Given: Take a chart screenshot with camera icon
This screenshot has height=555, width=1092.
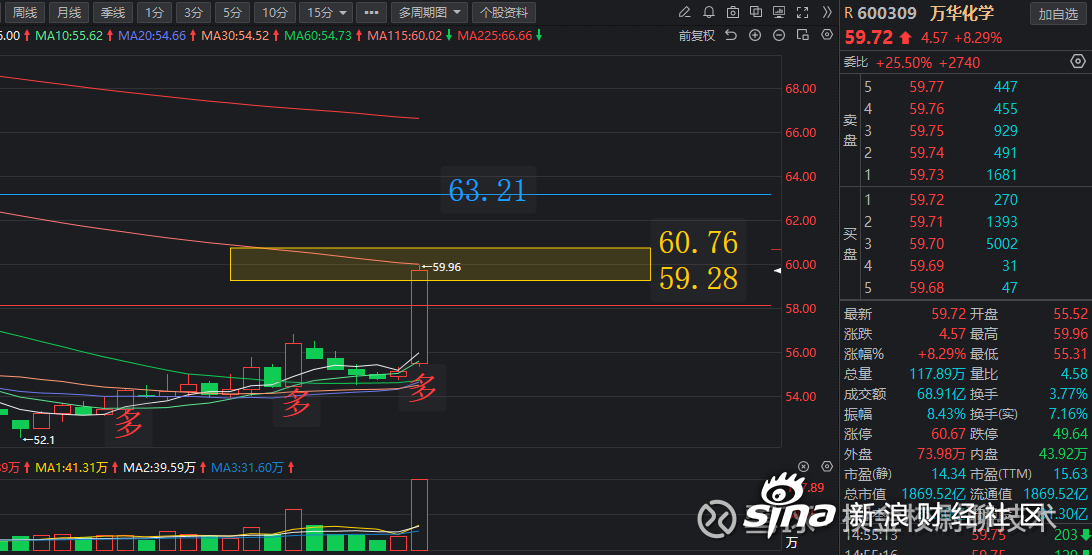Looking at the screenshot, I should pos(733,13).
